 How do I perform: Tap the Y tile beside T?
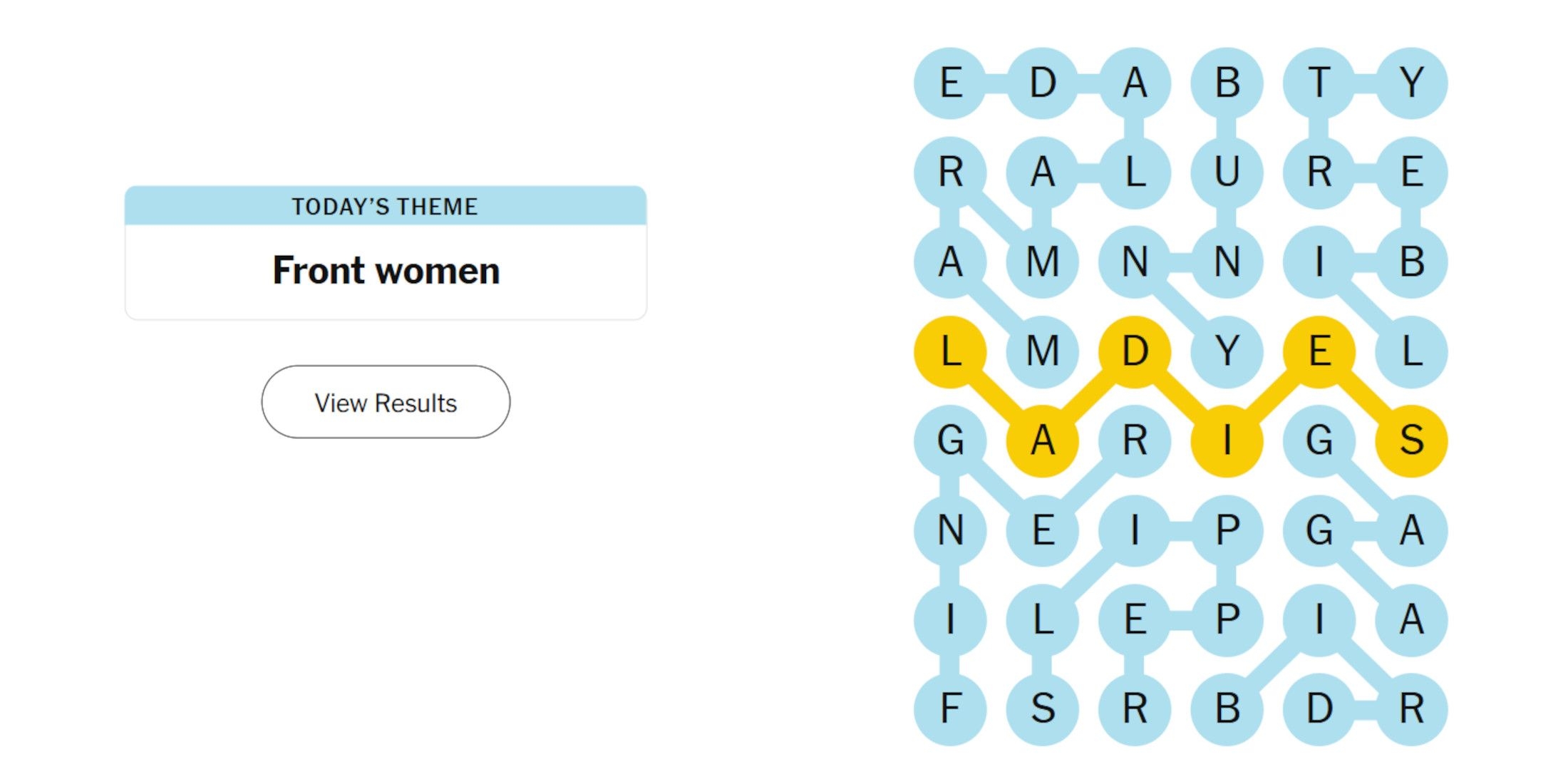point(1411,83)
